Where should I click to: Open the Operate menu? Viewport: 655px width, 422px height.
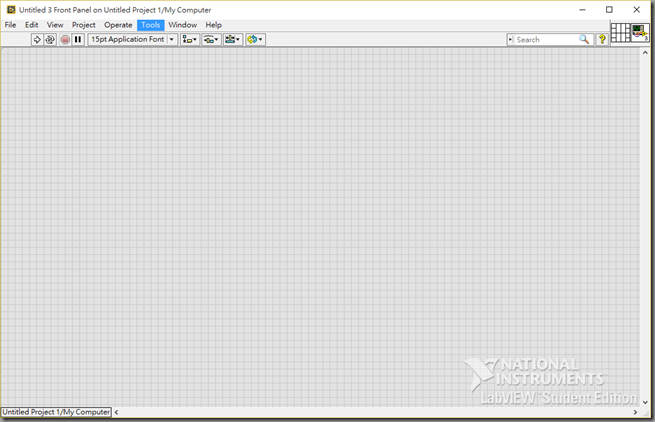[118, 25]
